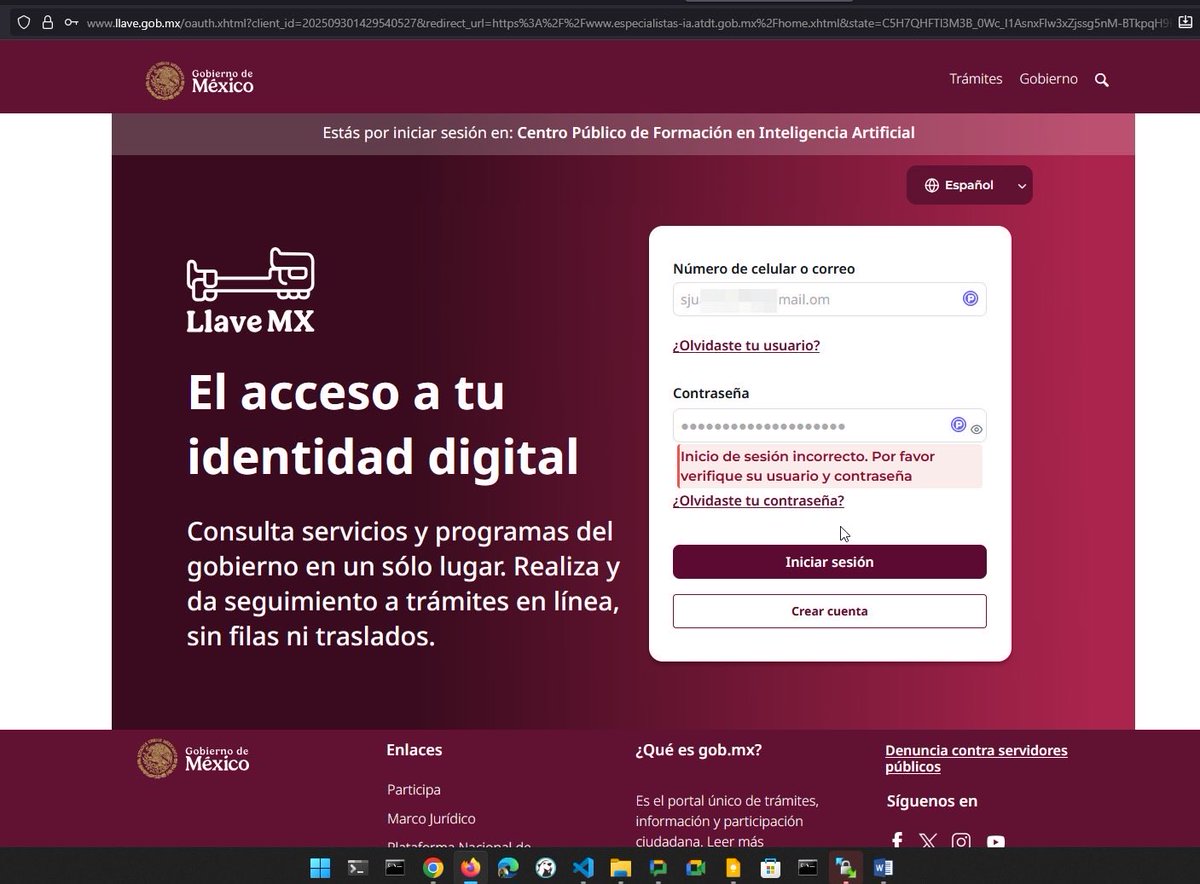Click the Crear cuenta button
The width and height of the screenshot is (1200, 884).
point(829,610)
